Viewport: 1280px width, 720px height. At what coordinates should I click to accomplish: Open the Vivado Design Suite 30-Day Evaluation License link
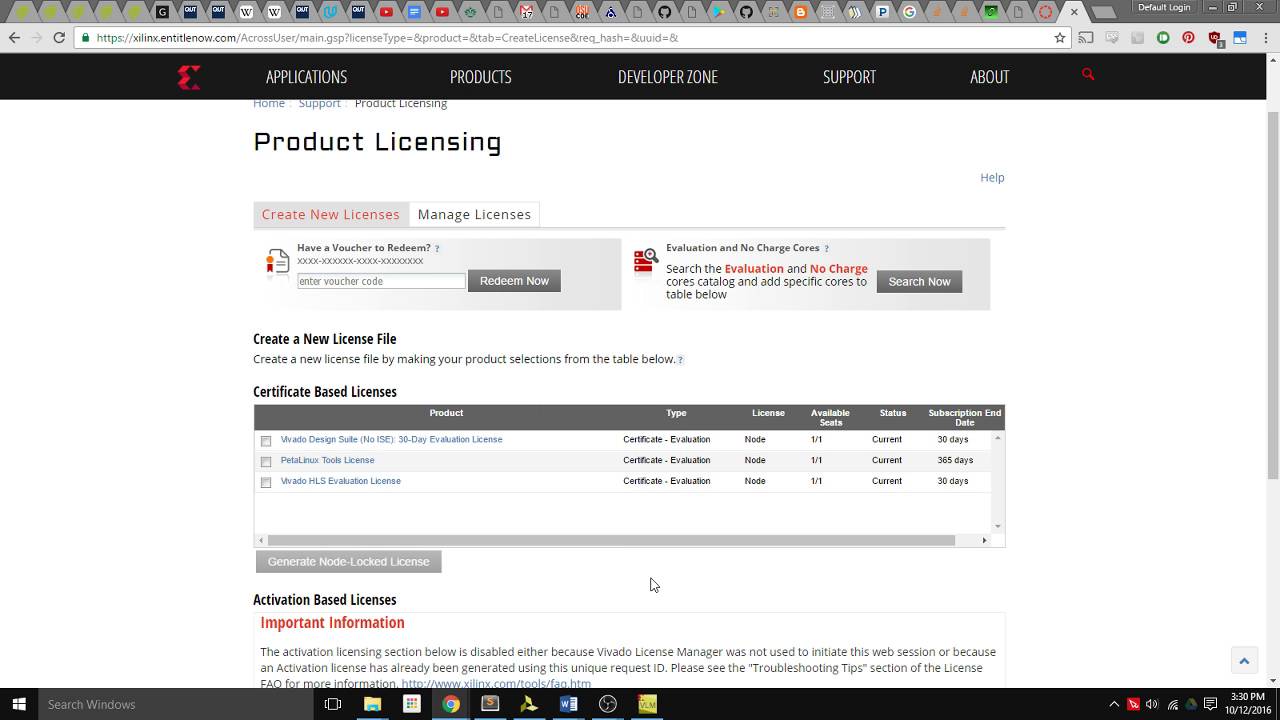point(391,439)
